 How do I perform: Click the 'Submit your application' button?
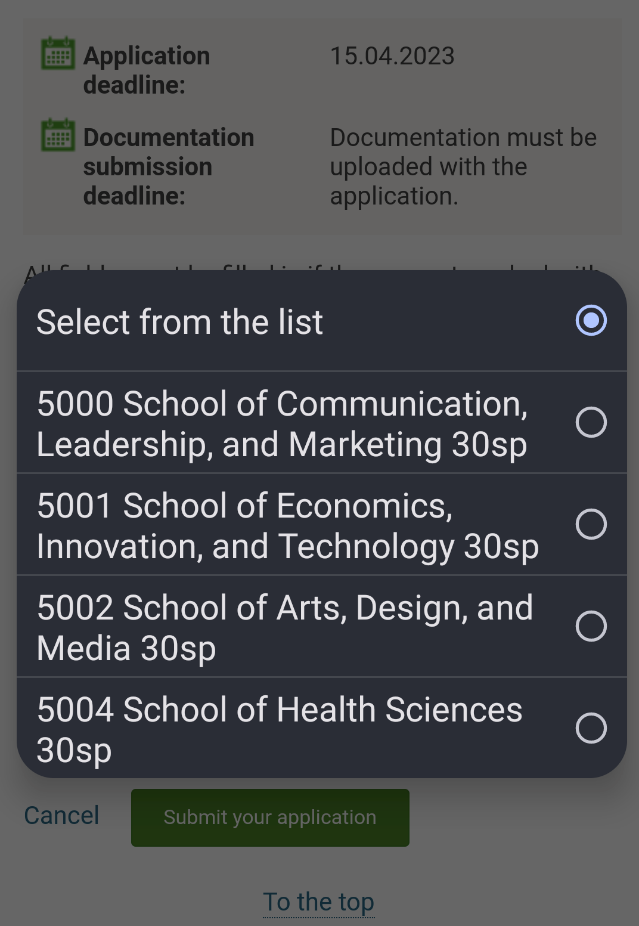click(x=270, y=818)
